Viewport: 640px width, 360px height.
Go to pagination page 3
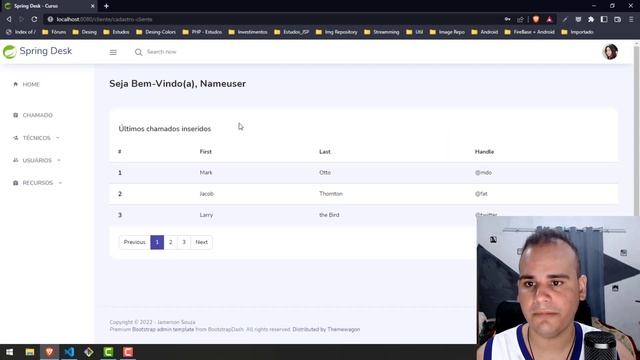pyautogui.click(x=184, y=242)
